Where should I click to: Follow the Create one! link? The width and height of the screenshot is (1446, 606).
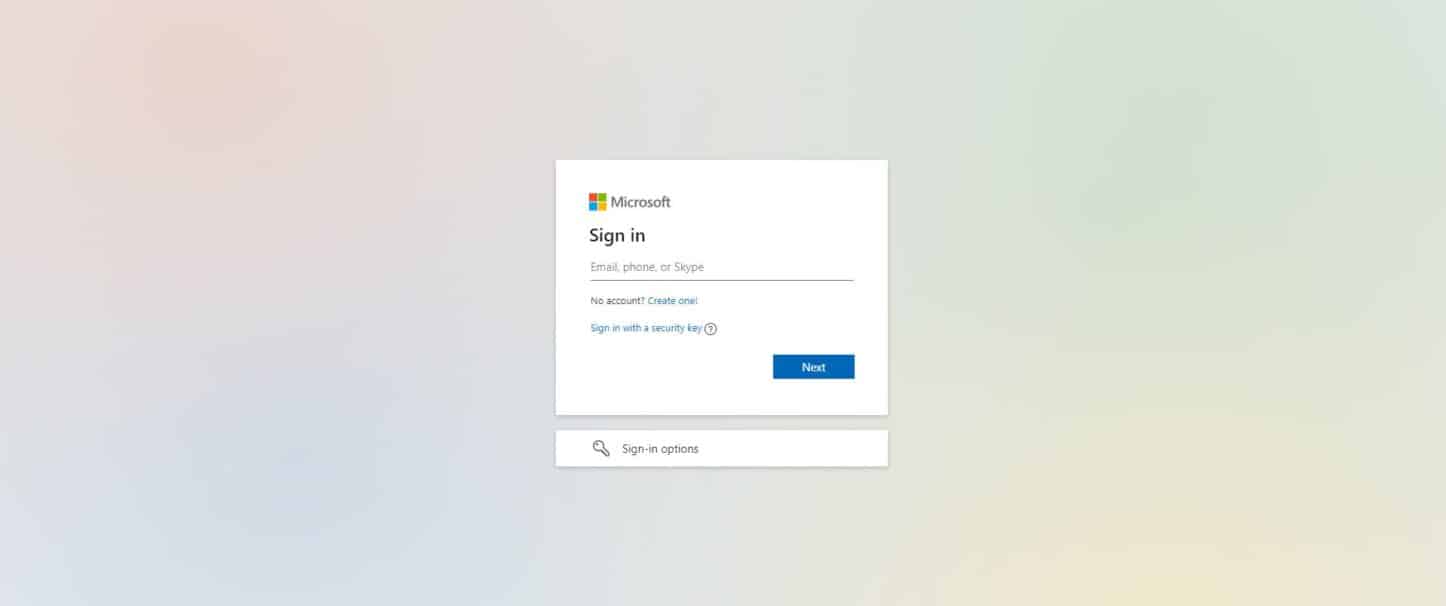pyautogui.click(x=672, y=301)
